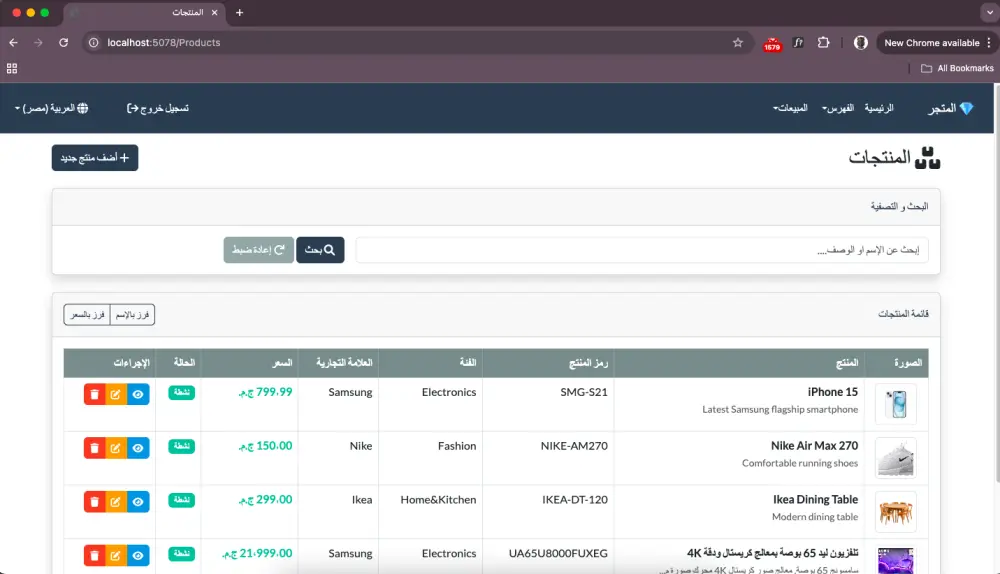
Task: View details of Nike Air Max 270
Action: pyautogui.click(x=138, y=448)
